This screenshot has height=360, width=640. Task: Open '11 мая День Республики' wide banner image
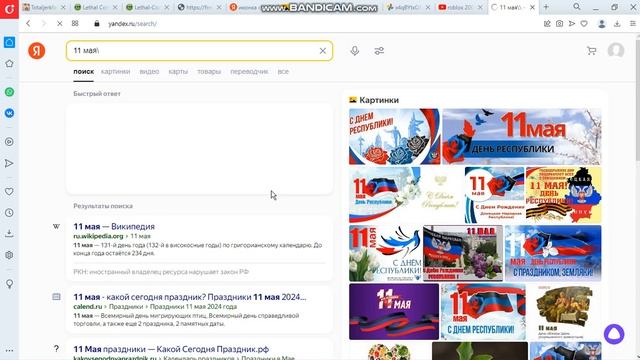coord(522,136)
